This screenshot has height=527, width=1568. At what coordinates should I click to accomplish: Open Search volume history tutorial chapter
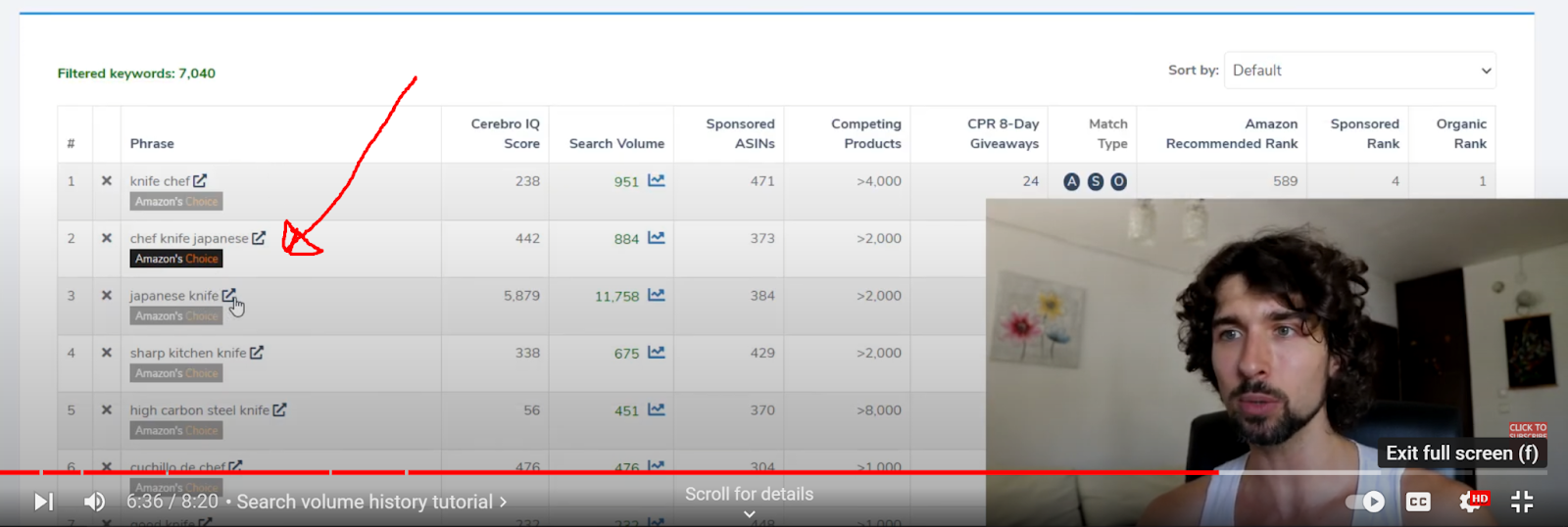tap(371, 502)
